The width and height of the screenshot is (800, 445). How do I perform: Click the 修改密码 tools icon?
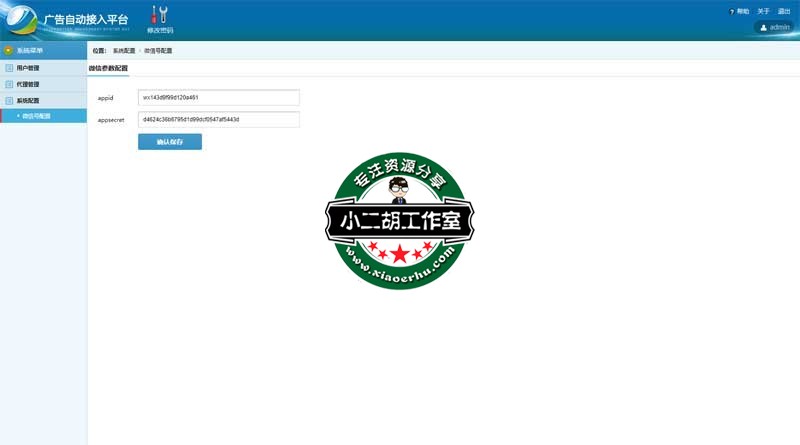click(159, 15)
